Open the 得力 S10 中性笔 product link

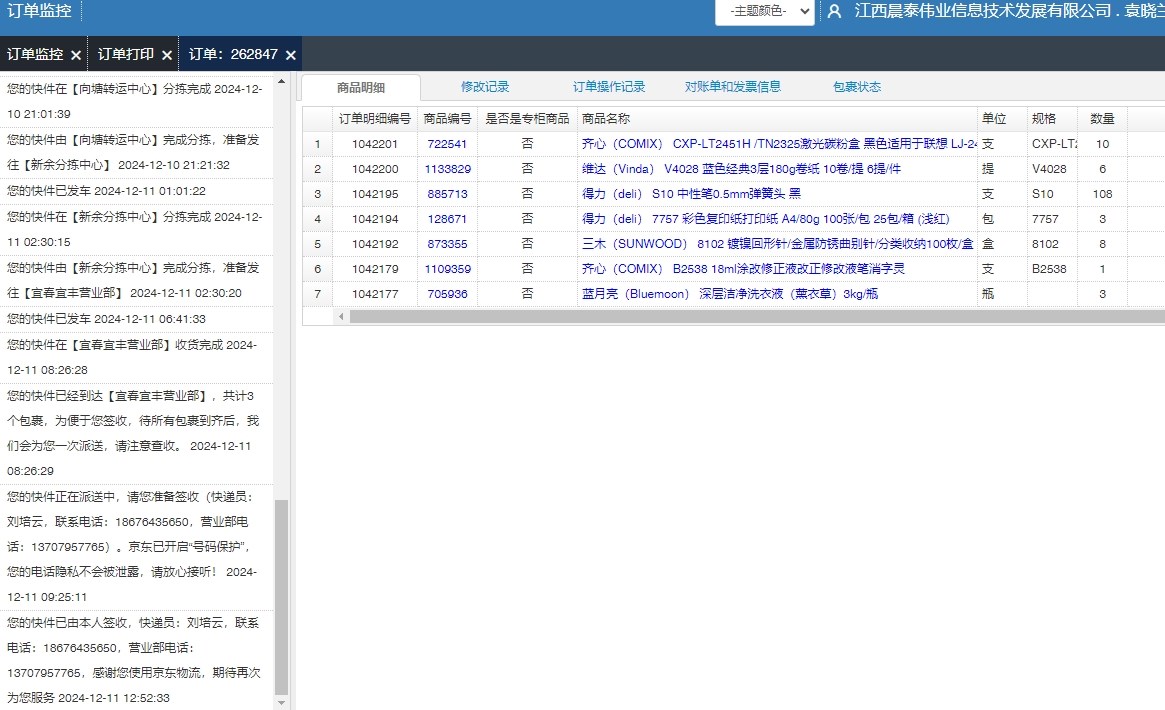691,194
